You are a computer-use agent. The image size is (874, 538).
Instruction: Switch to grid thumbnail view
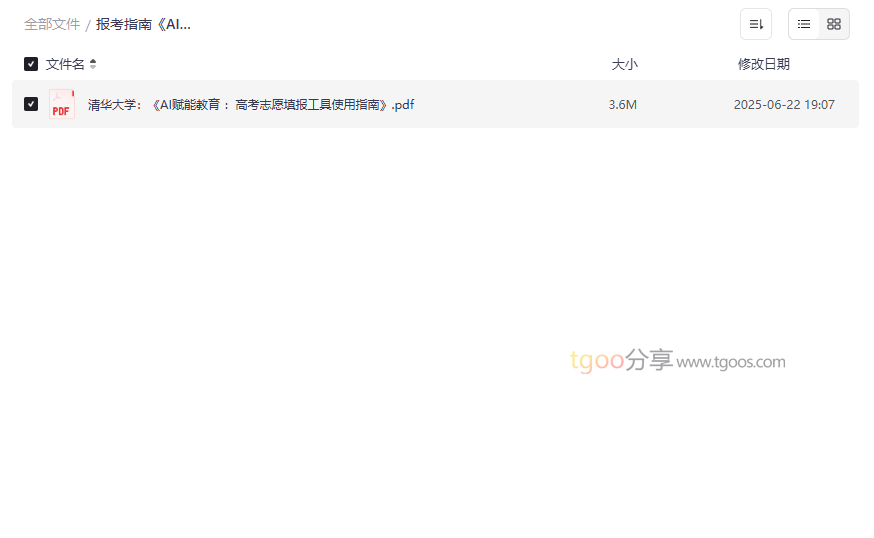pyautogui.click(x=834, y=24)
